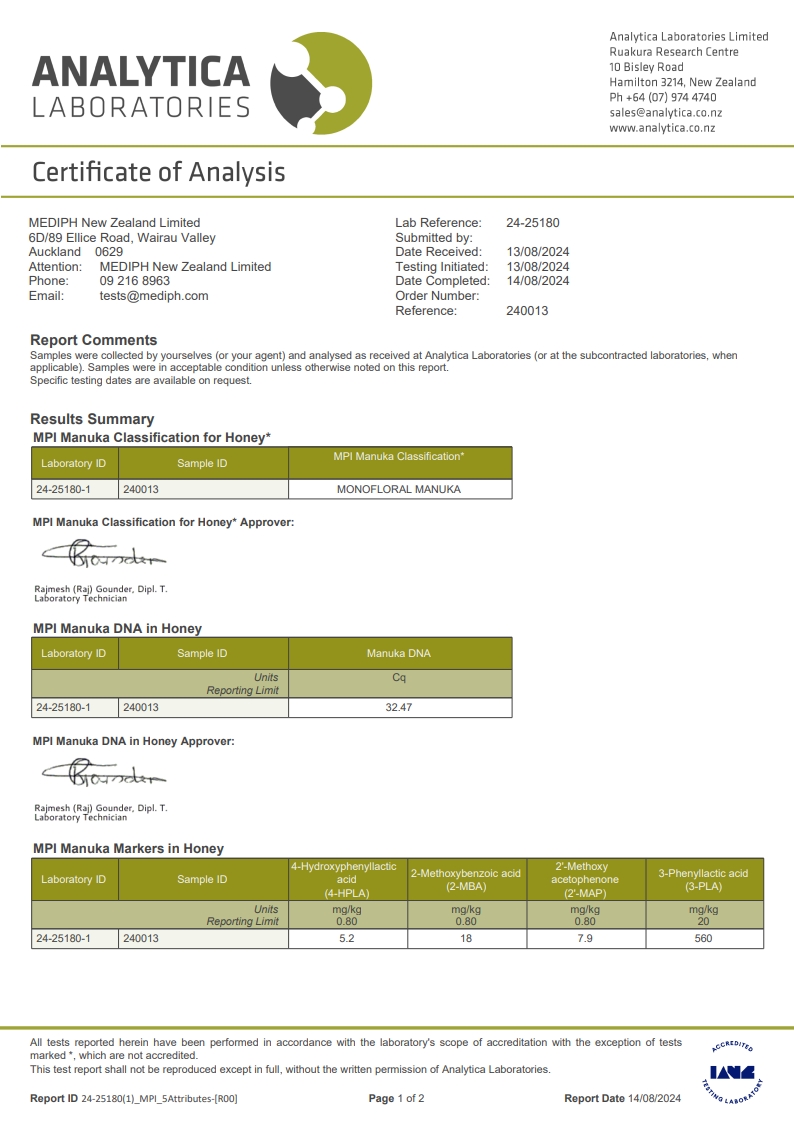The height and width of the screenshot is (1123, 794).
Task: Click the Reference value 240013 in header
Action: click(x=527, y=311)
